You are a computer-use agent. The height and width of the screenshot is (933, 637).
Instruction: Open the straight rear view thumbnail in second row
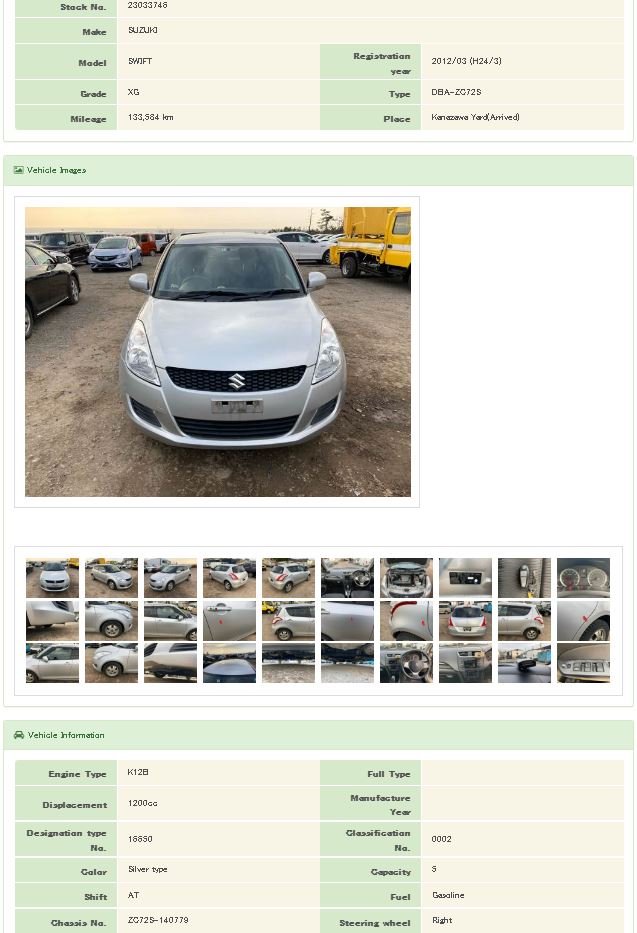466,621
